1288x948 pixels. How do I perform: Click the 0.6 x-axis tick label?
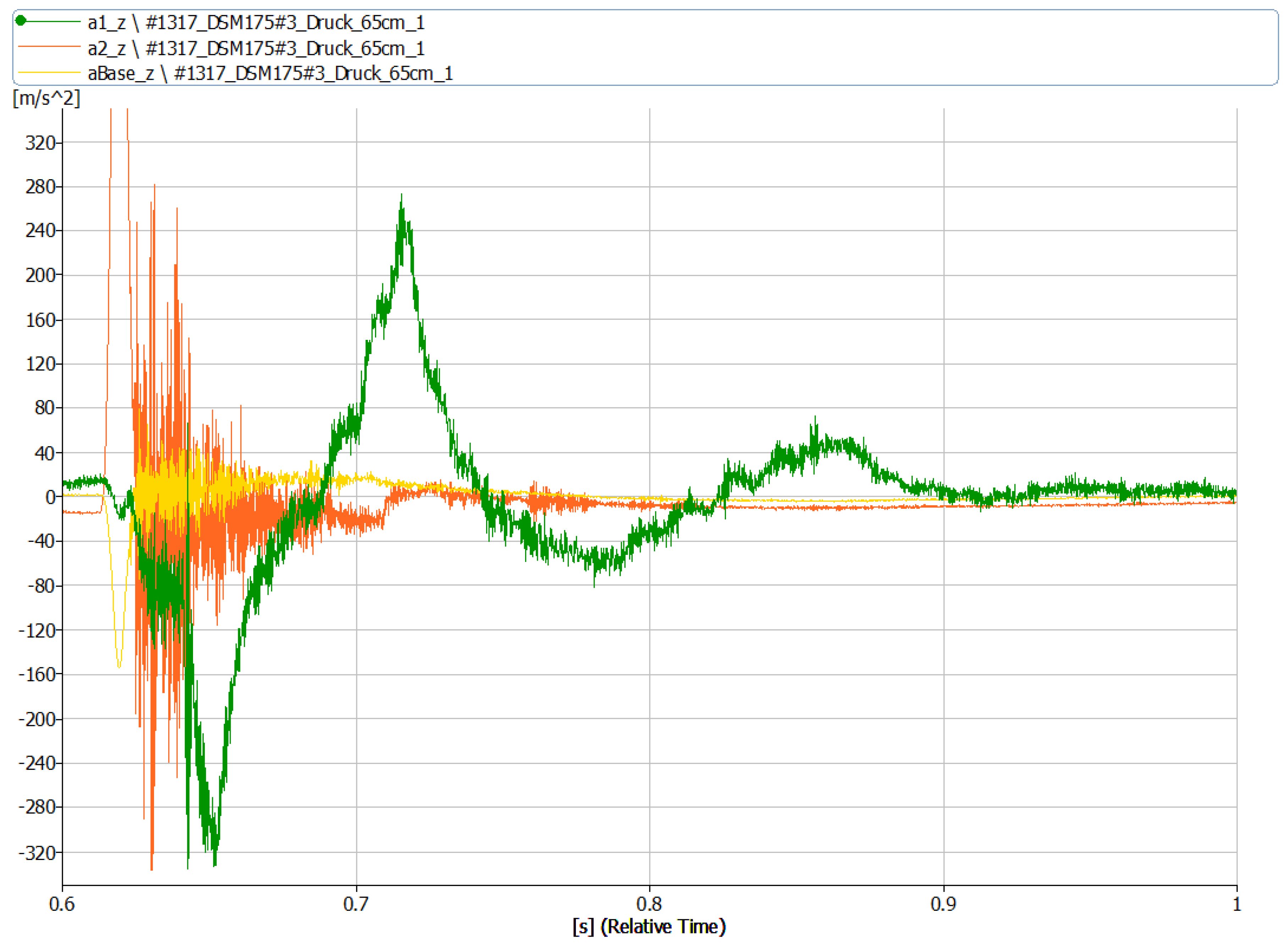[62, 904]
